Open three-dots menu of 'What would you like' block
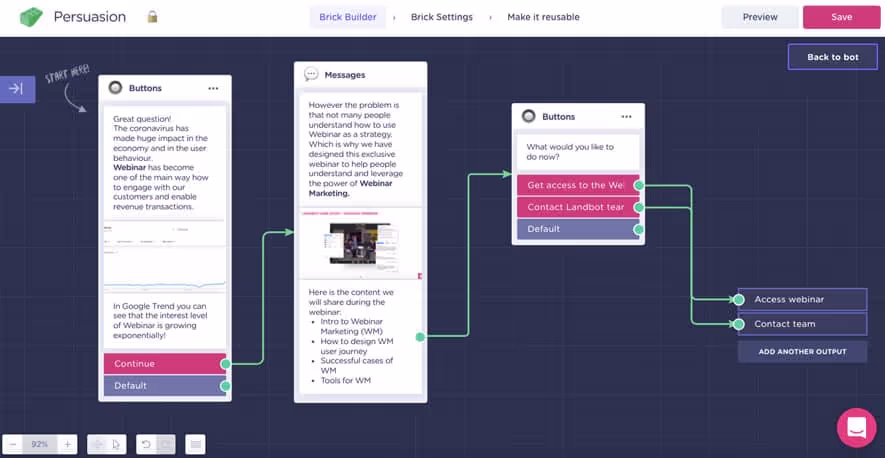This screenshot has height=458, width=885. 626,117
